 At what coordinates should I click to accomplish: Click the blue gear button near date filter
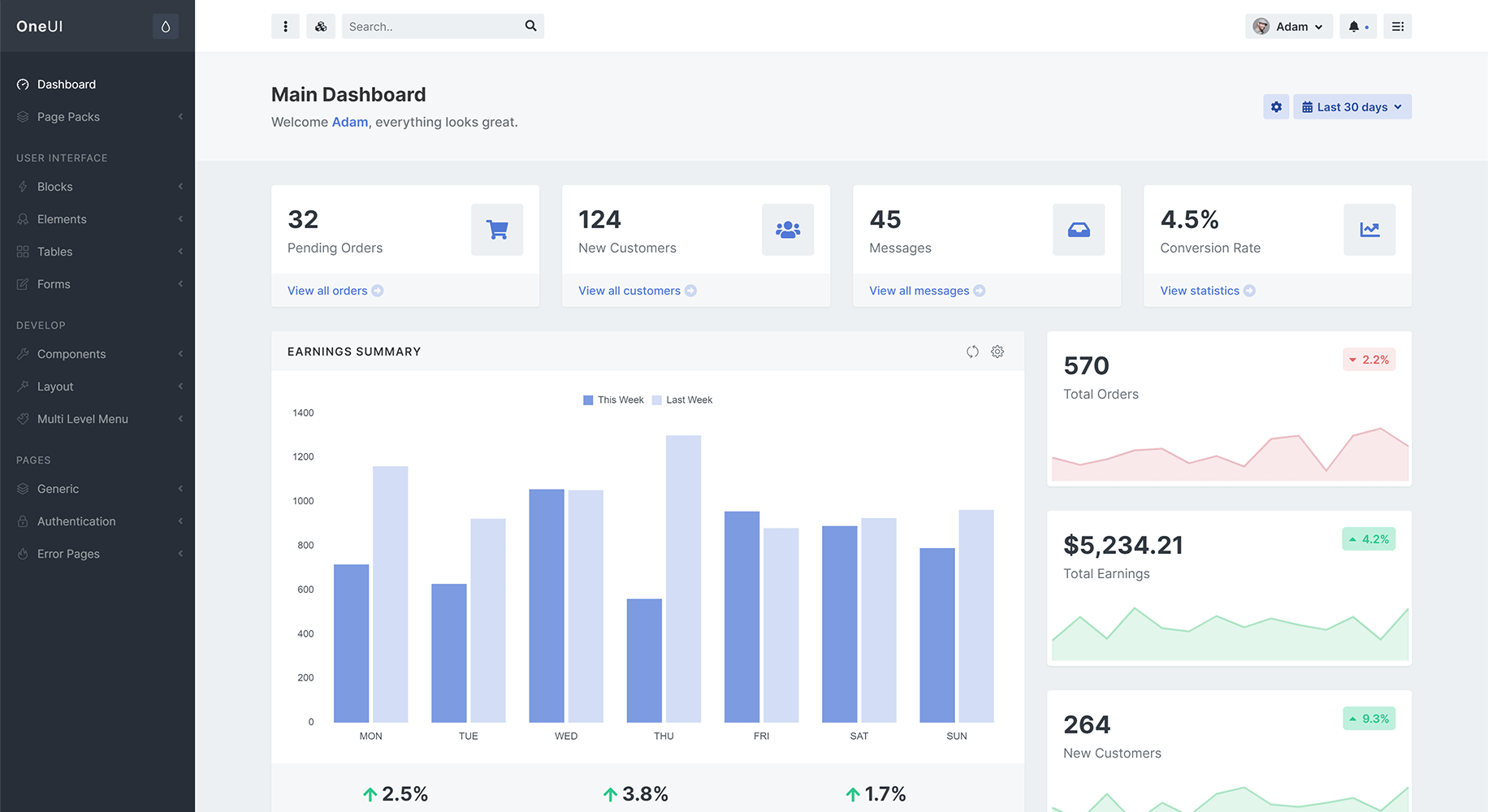tap(1276, 107)
